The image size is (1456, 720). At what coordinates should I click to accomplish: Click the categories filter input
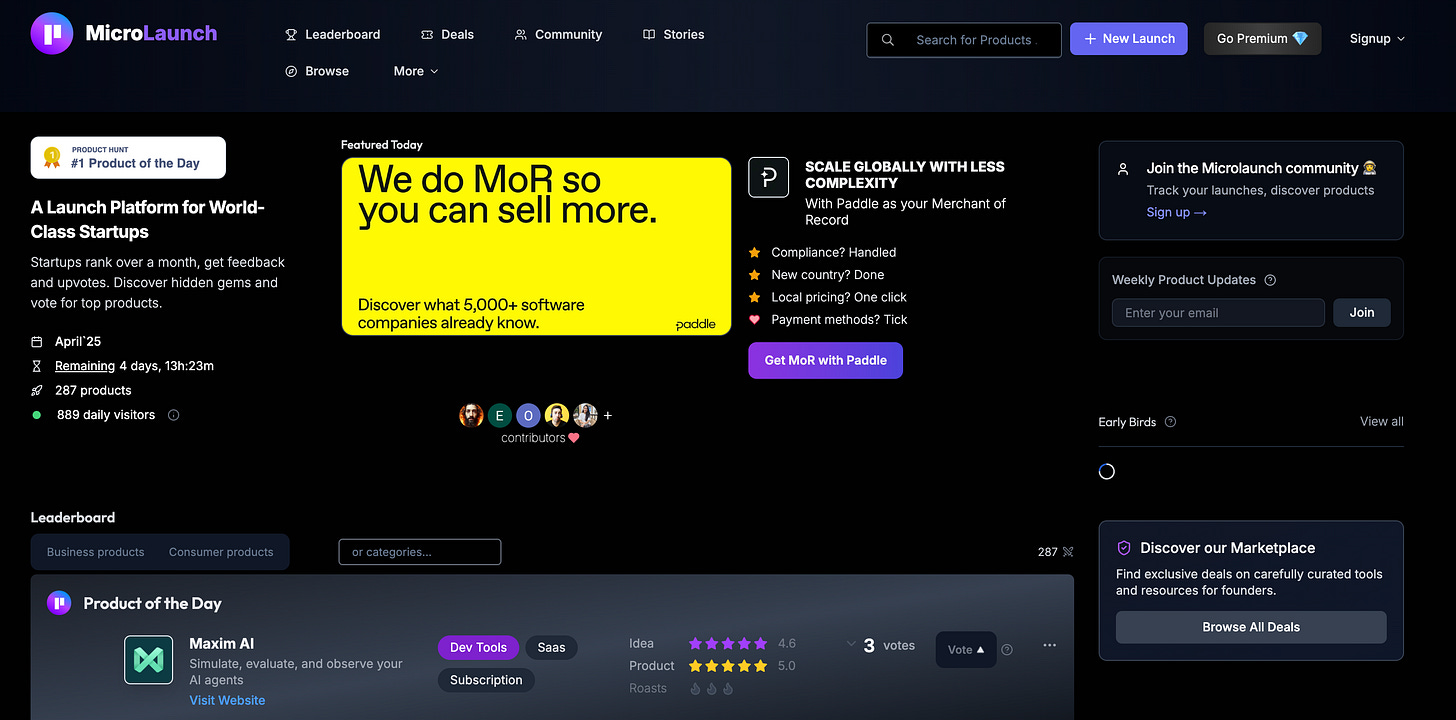(420, 552)
